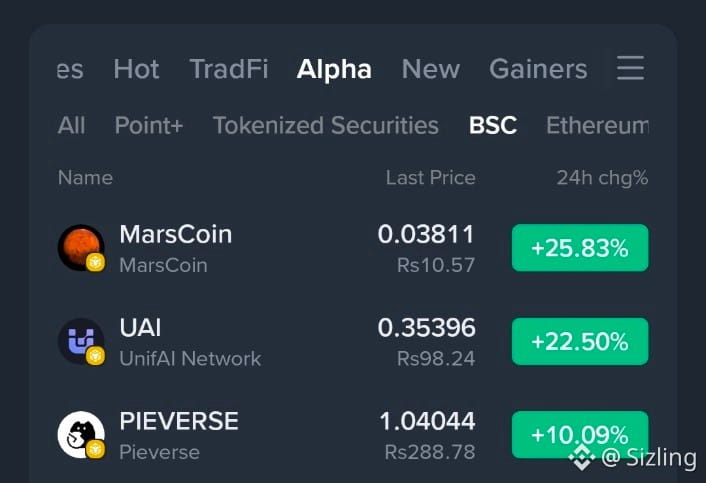The image size is (706, 483).
Task: Select the Ethereum chain filter
Action: [x=597, y=125]
